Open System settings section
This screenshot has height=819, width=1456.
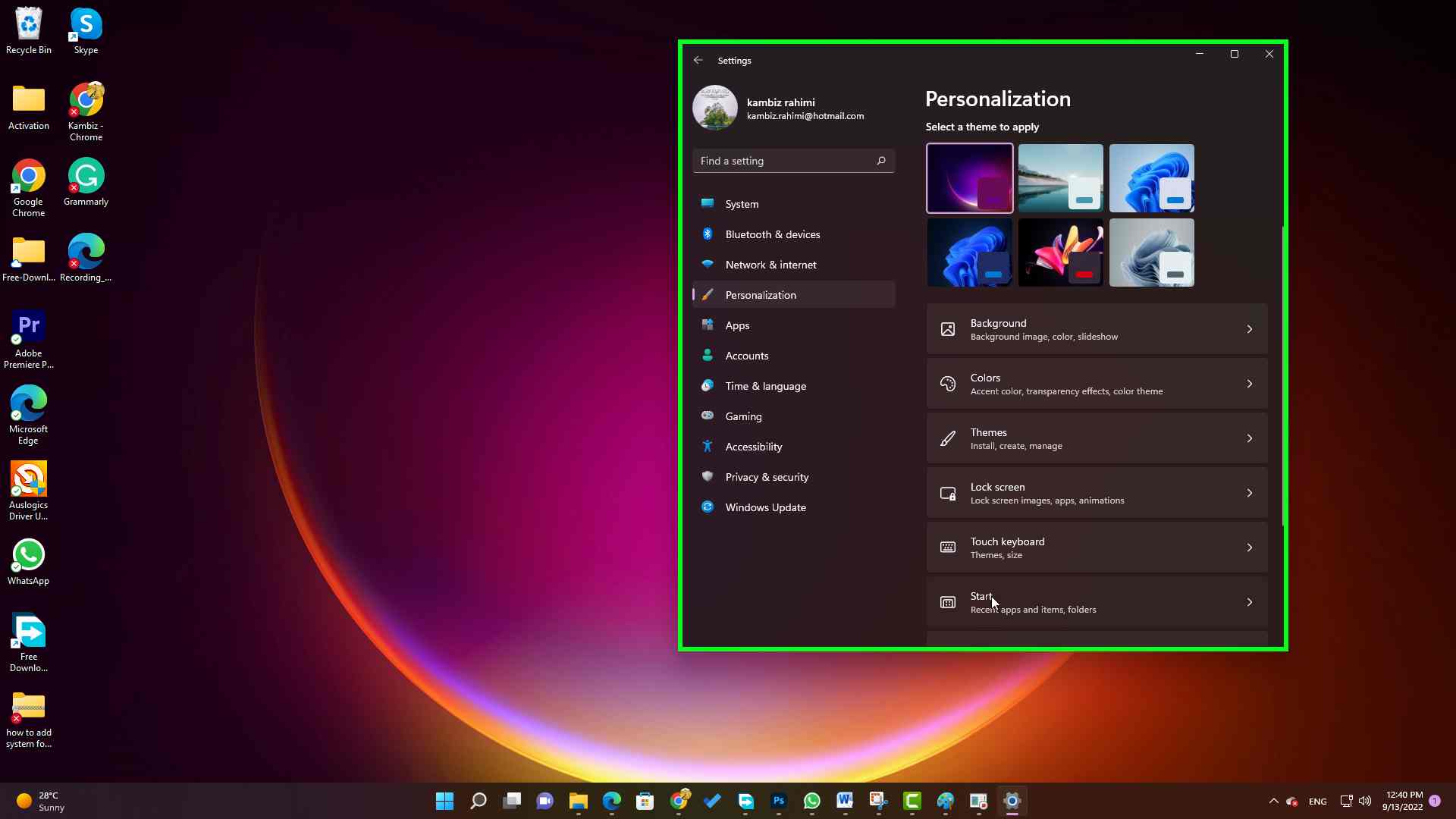pos(742,204)
